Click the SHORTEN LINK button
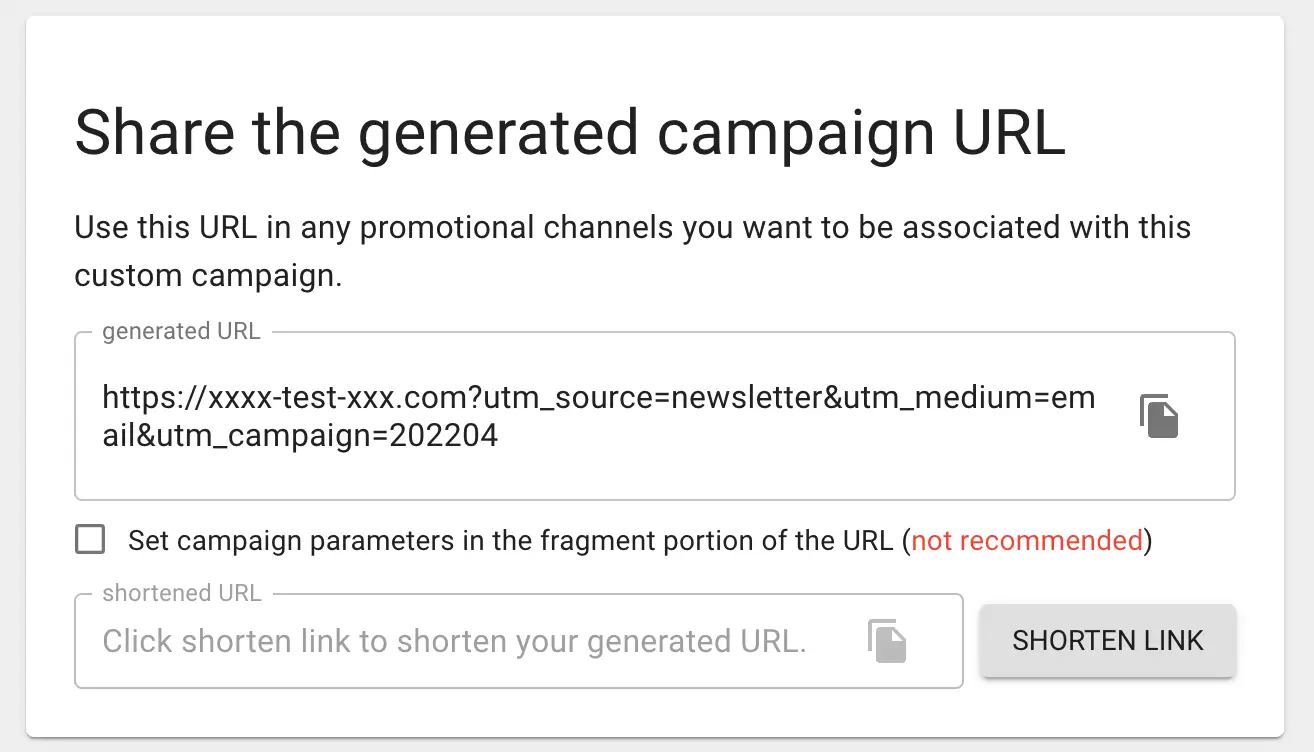Screen dimensions: 1314x752 click(1107, 641)
